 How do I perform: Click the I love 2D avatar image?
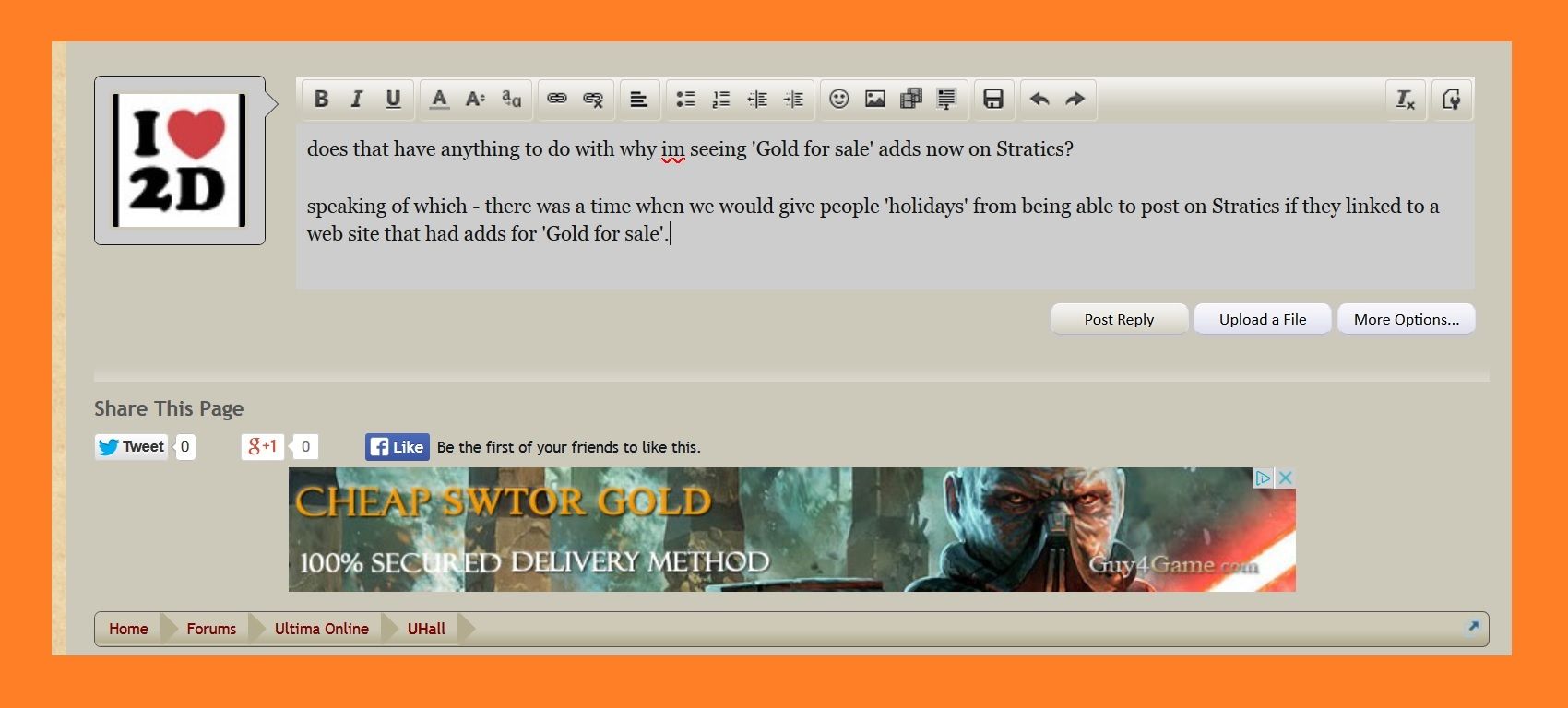tap(179, 160)
